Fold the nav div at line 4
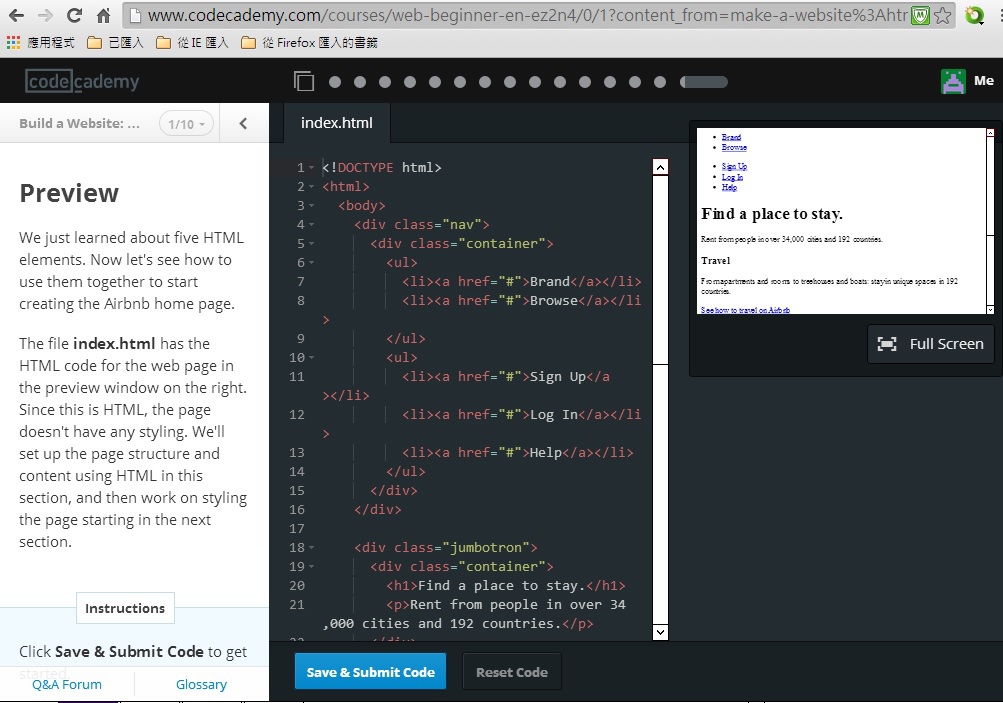Screen dimensions: 1003x703 coord(312,225)
